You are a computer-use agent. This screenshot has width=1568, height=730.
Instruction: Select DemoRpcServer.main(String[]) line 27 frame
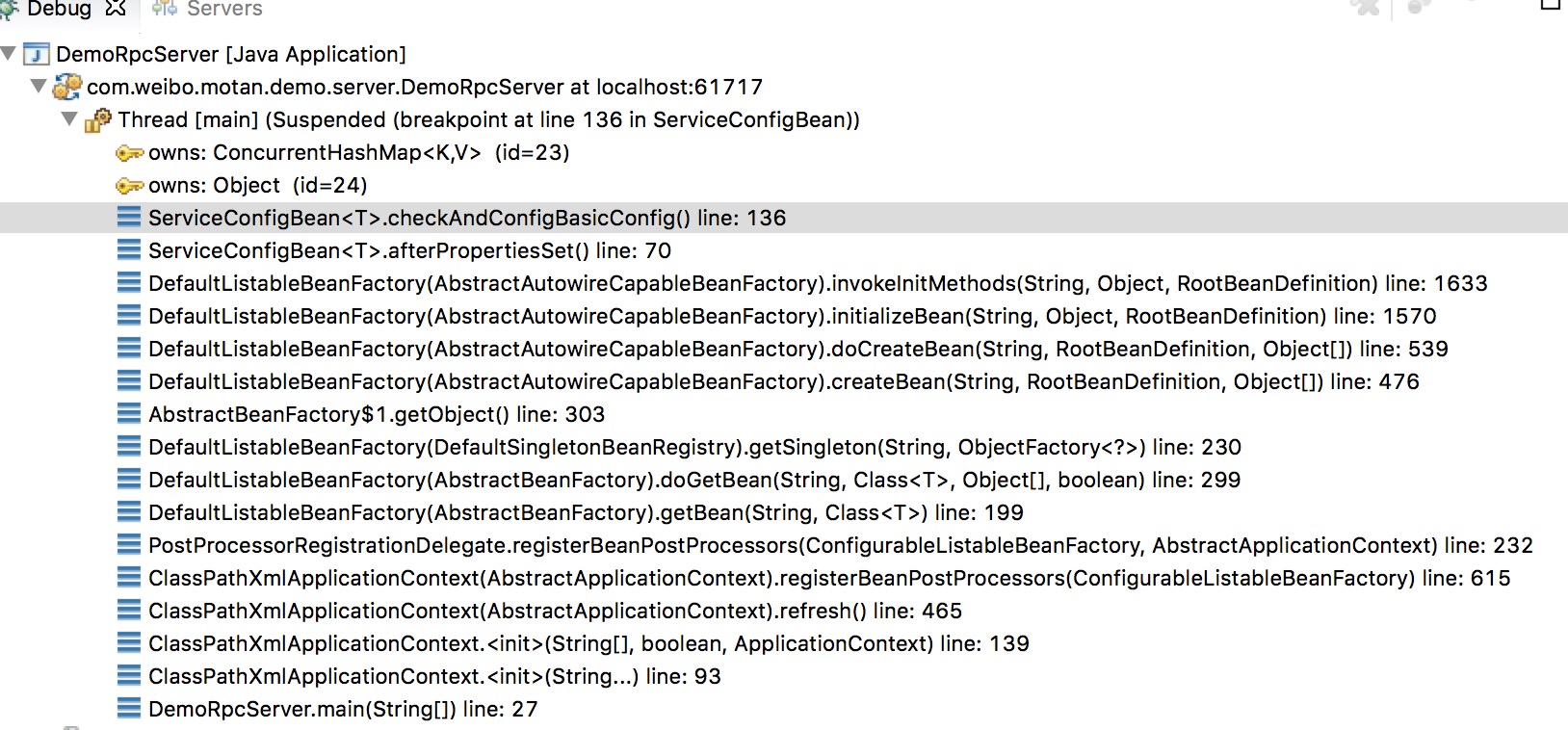(x=342, y=710)
